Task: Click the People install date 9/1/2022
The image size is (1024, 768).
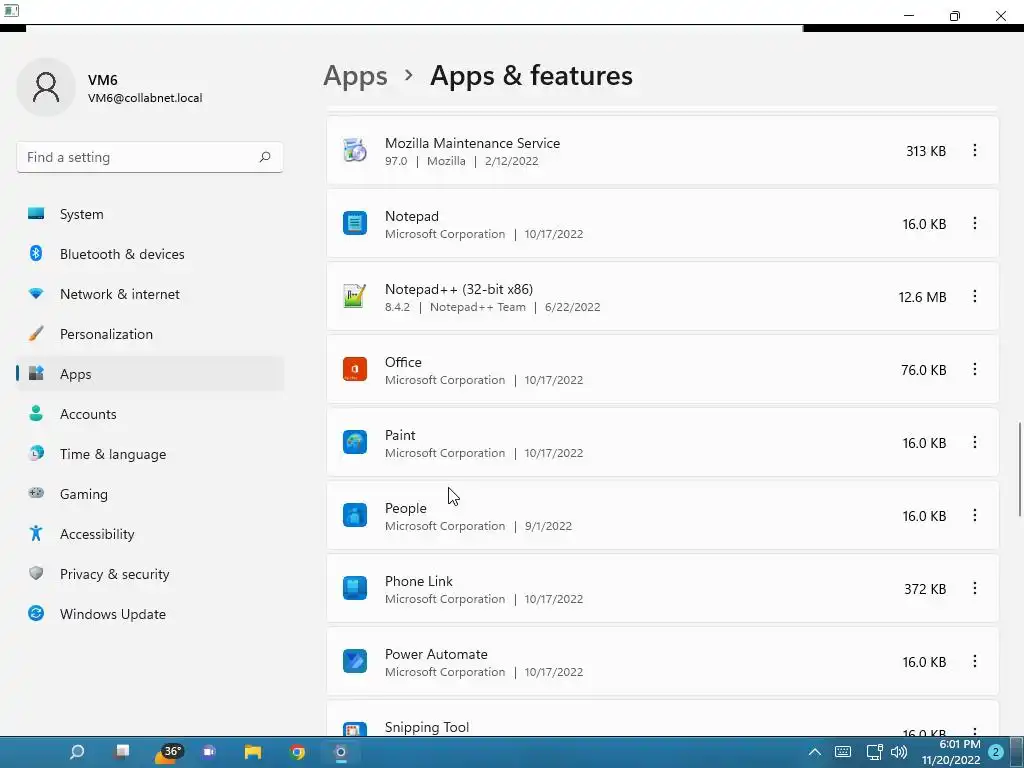Action: pyautogui.click(x=549, y=526)
